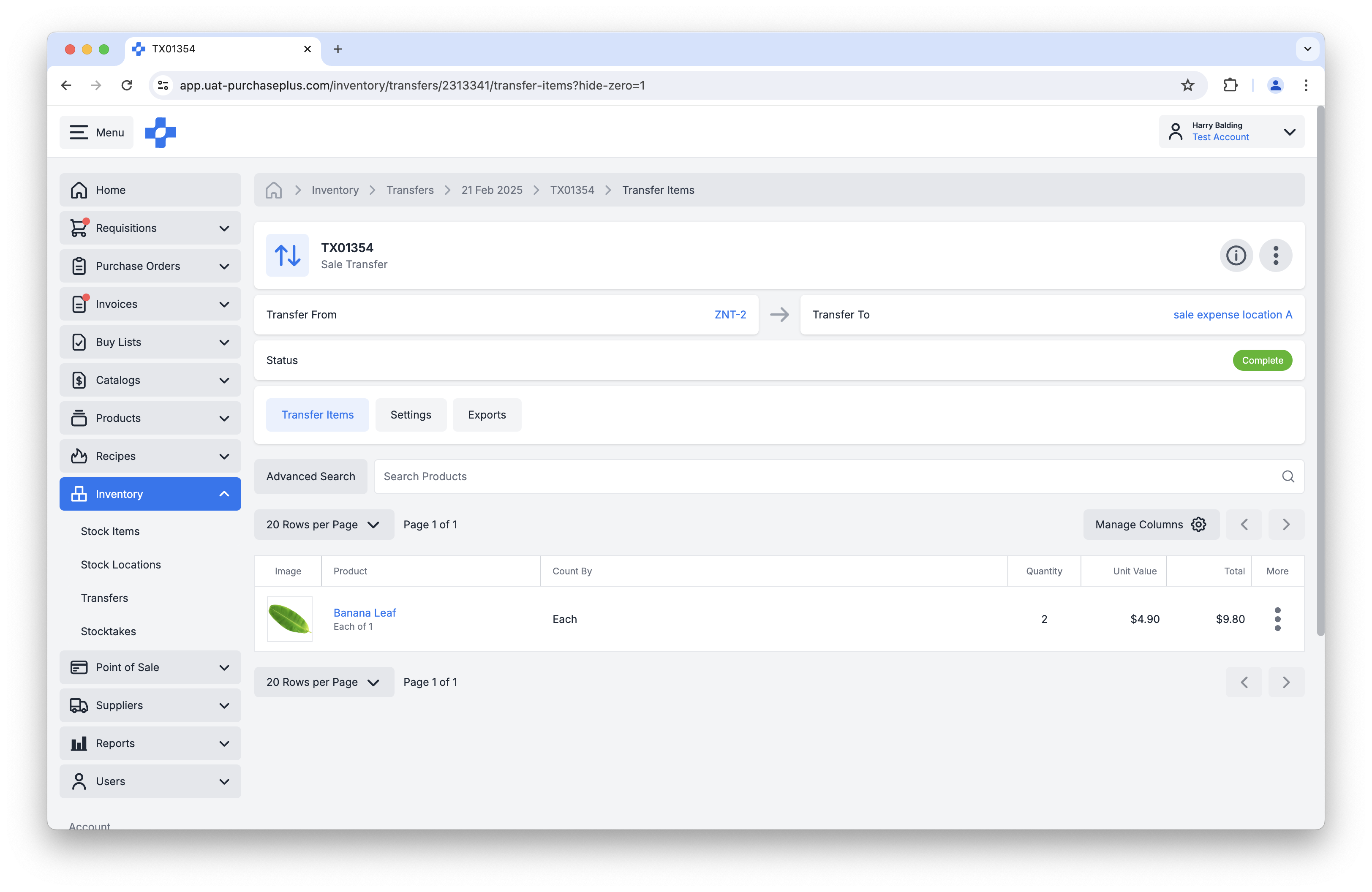Open Banana Leaf row's More options
Viewport: 1372px width, 892px height.
pyautogui.click(x=1277, y=619)
